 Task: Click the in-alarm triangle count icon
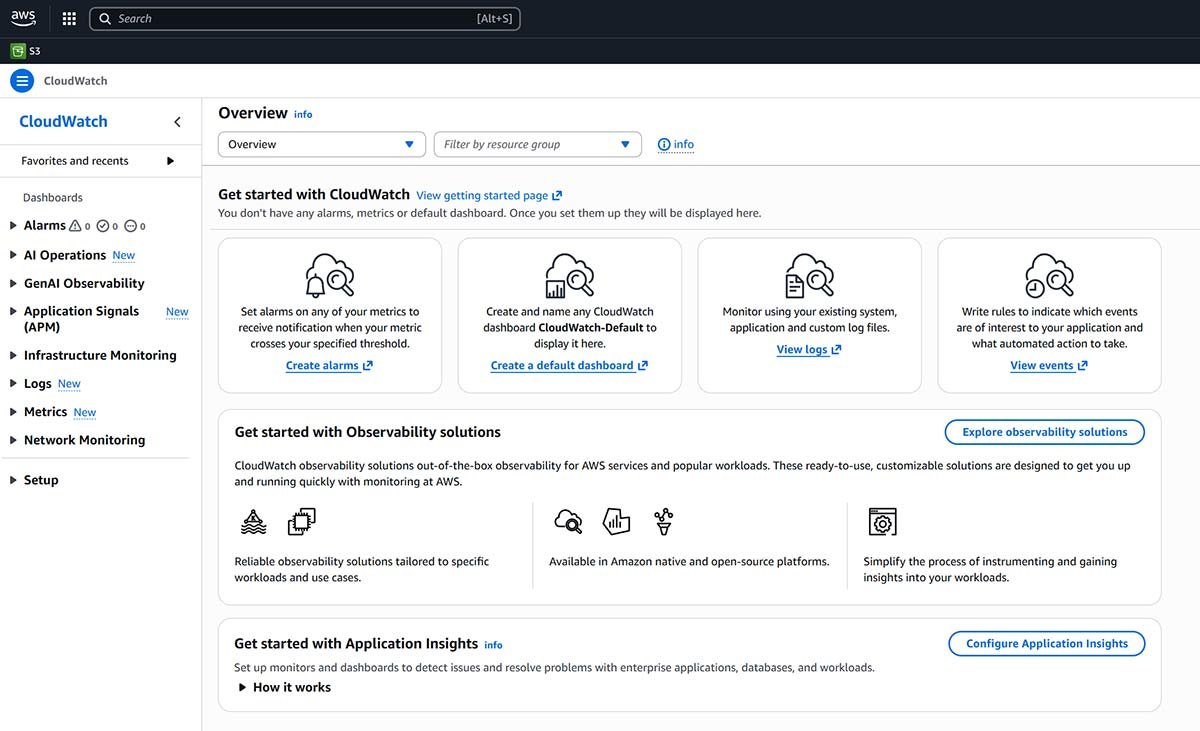[75, 226]
